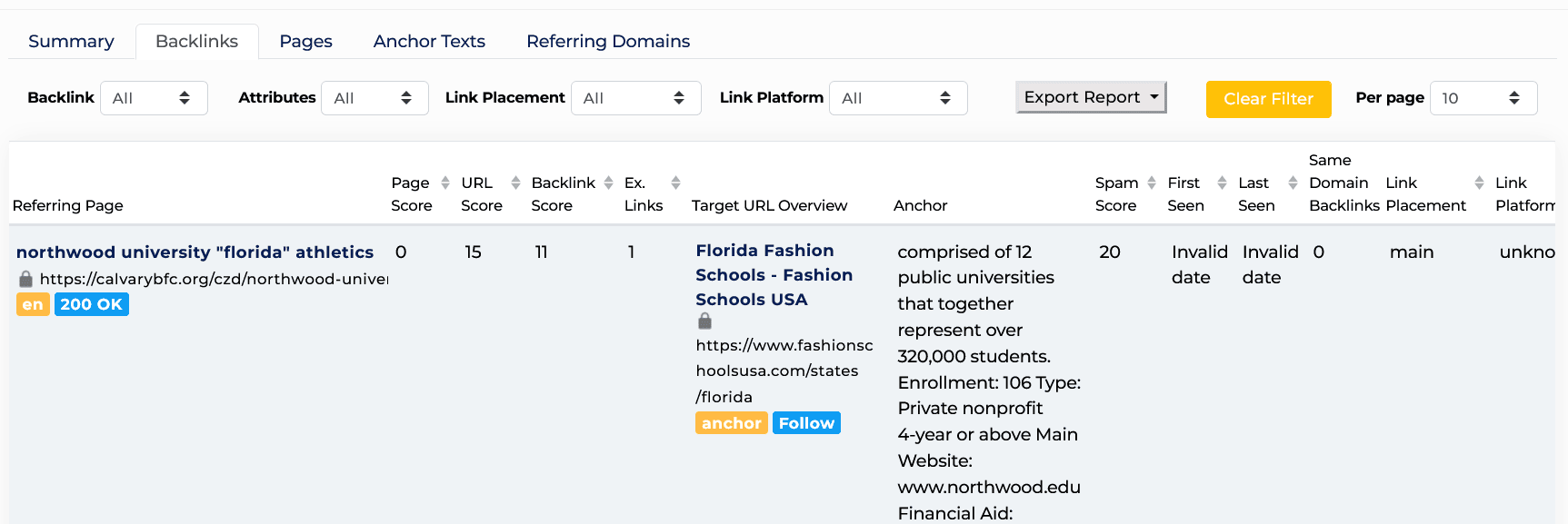The width and height of the screenshot is (1568, 524).
Task: Sort by Ex. Links column arrows
Action: pos(675,183)
